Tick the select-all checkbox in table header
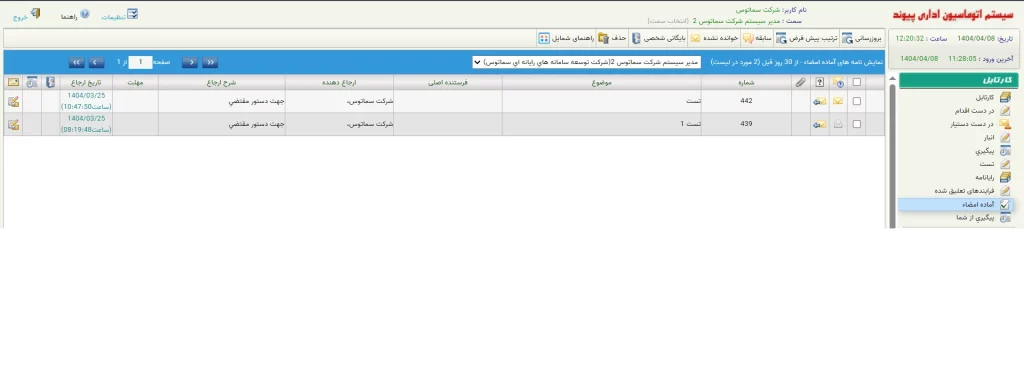The image size is (1024, 372). 857,82
